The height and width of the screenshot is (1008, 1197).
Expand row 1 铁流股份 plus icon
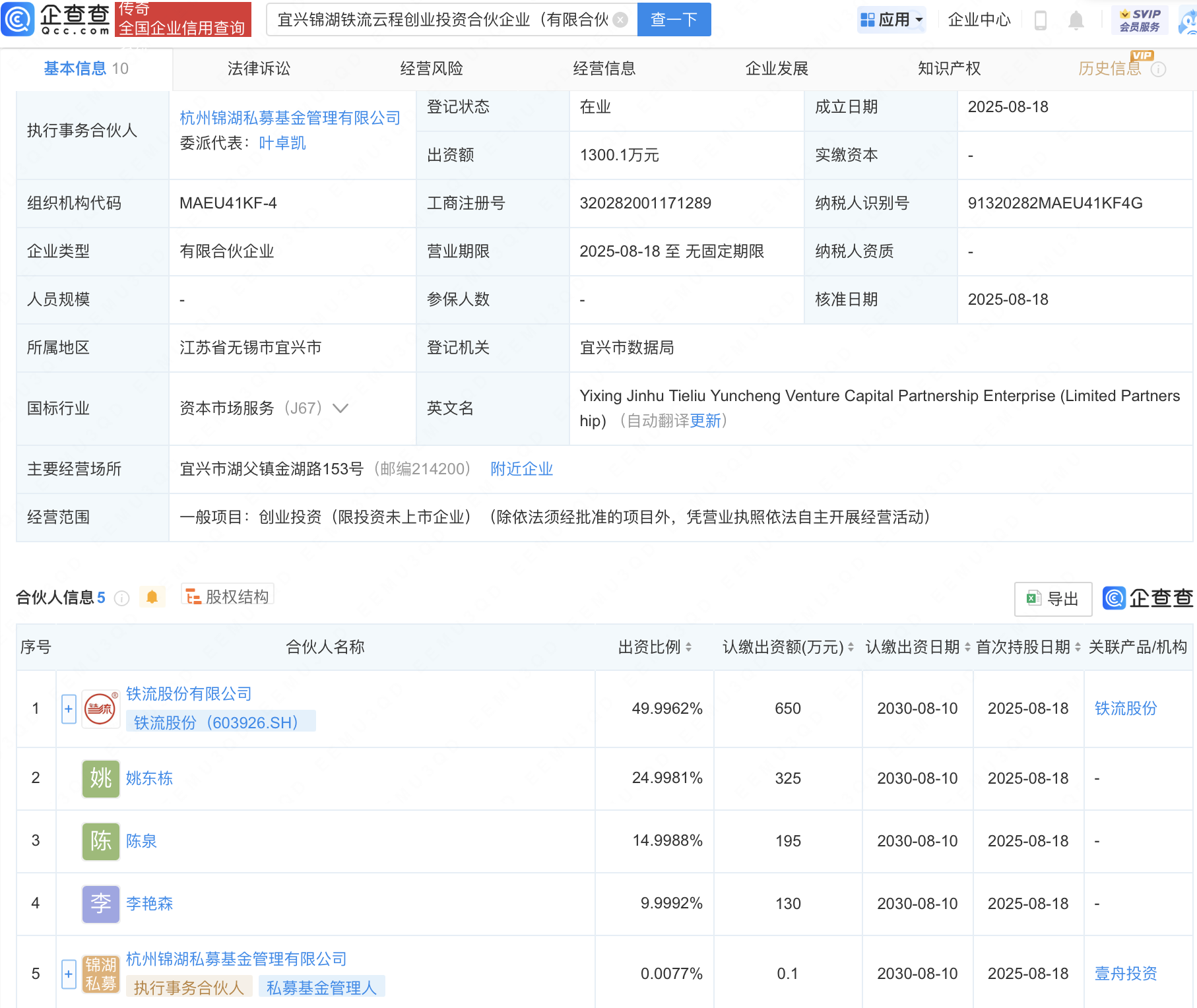coord(69,709)
